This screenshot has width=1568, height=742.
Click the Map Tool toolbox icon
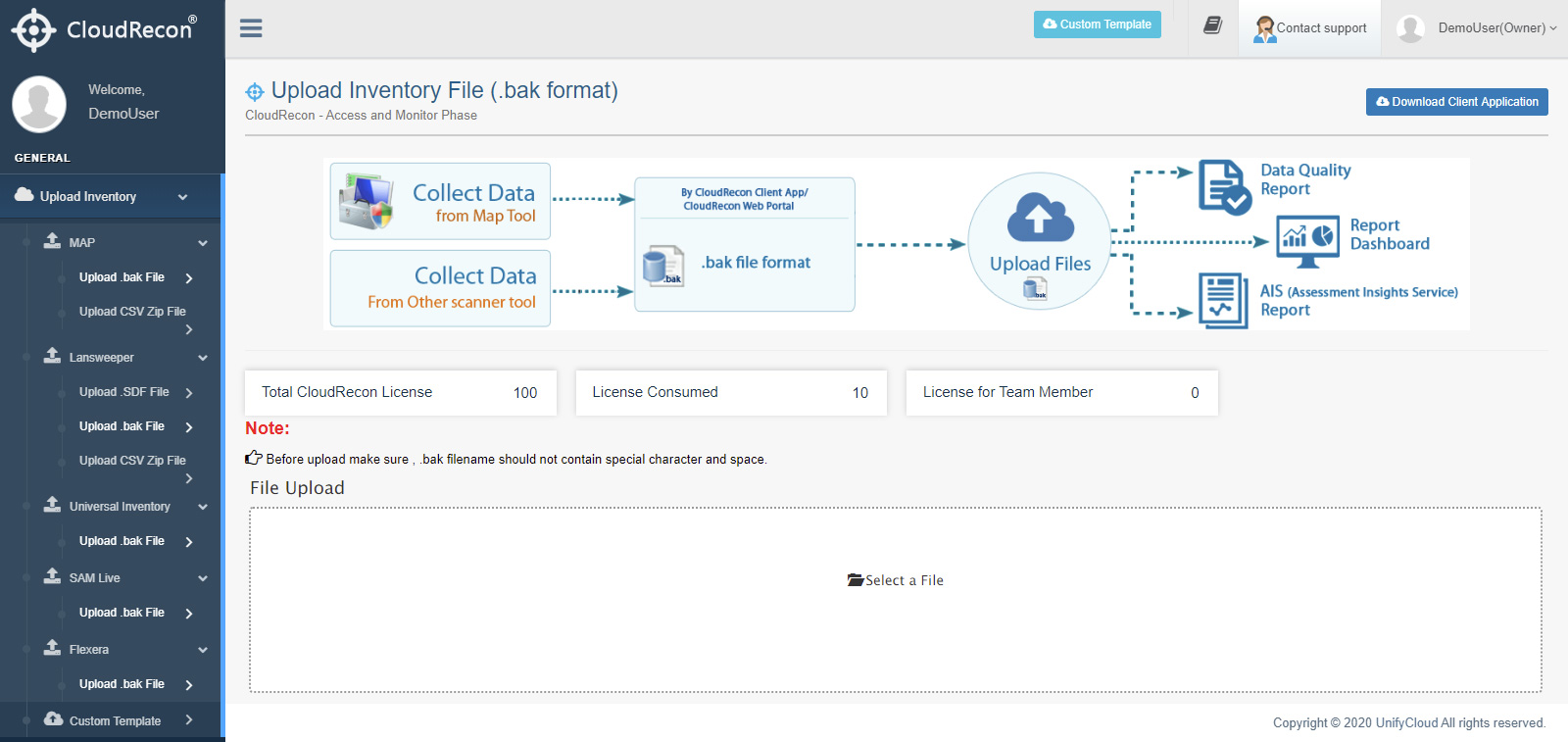pos(366,202)
